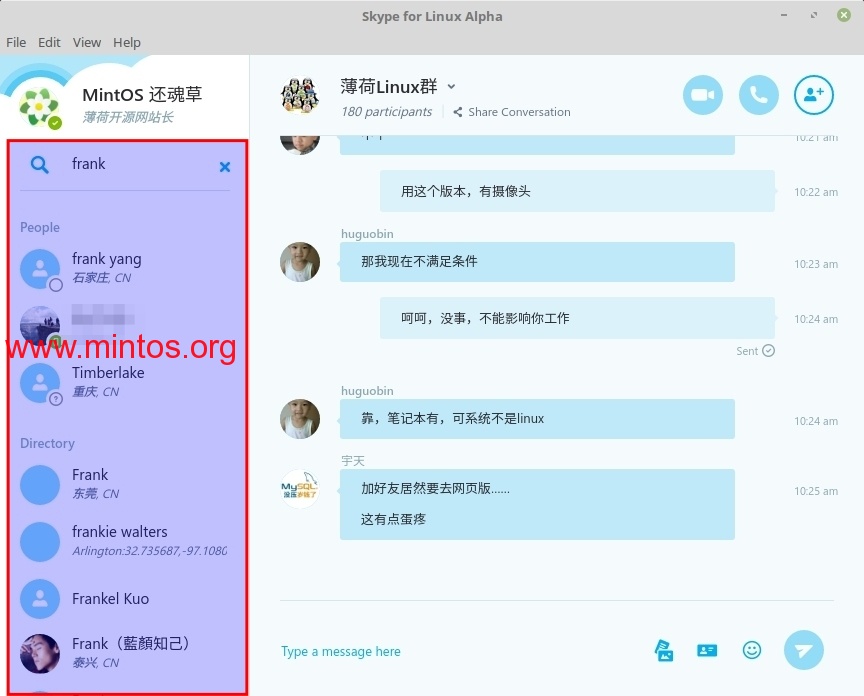Viewport: 864px width, 696px height.
Task: Open the emoticon picker
Action: (752, 650)
